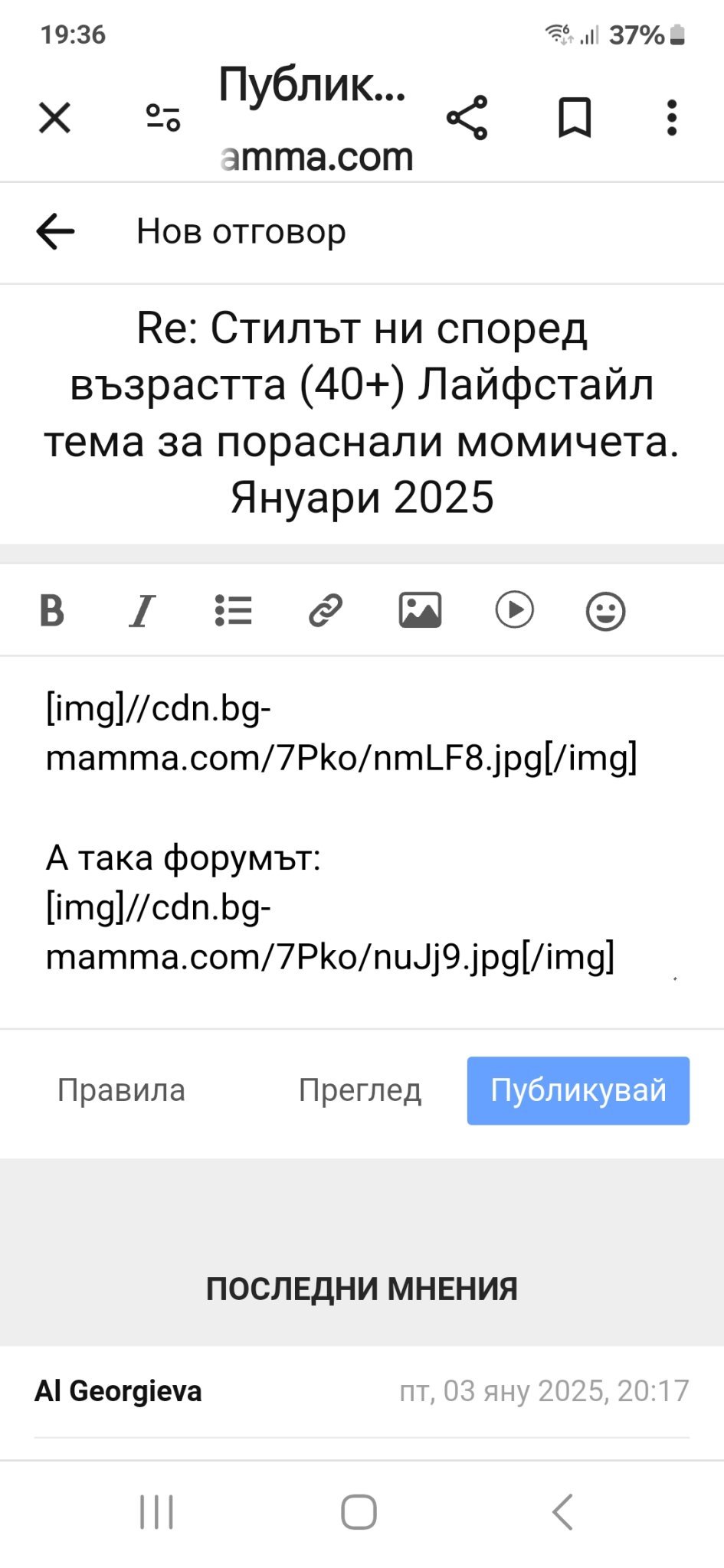
Task: Toggle bold text formatting
Action: coord(52,611)
